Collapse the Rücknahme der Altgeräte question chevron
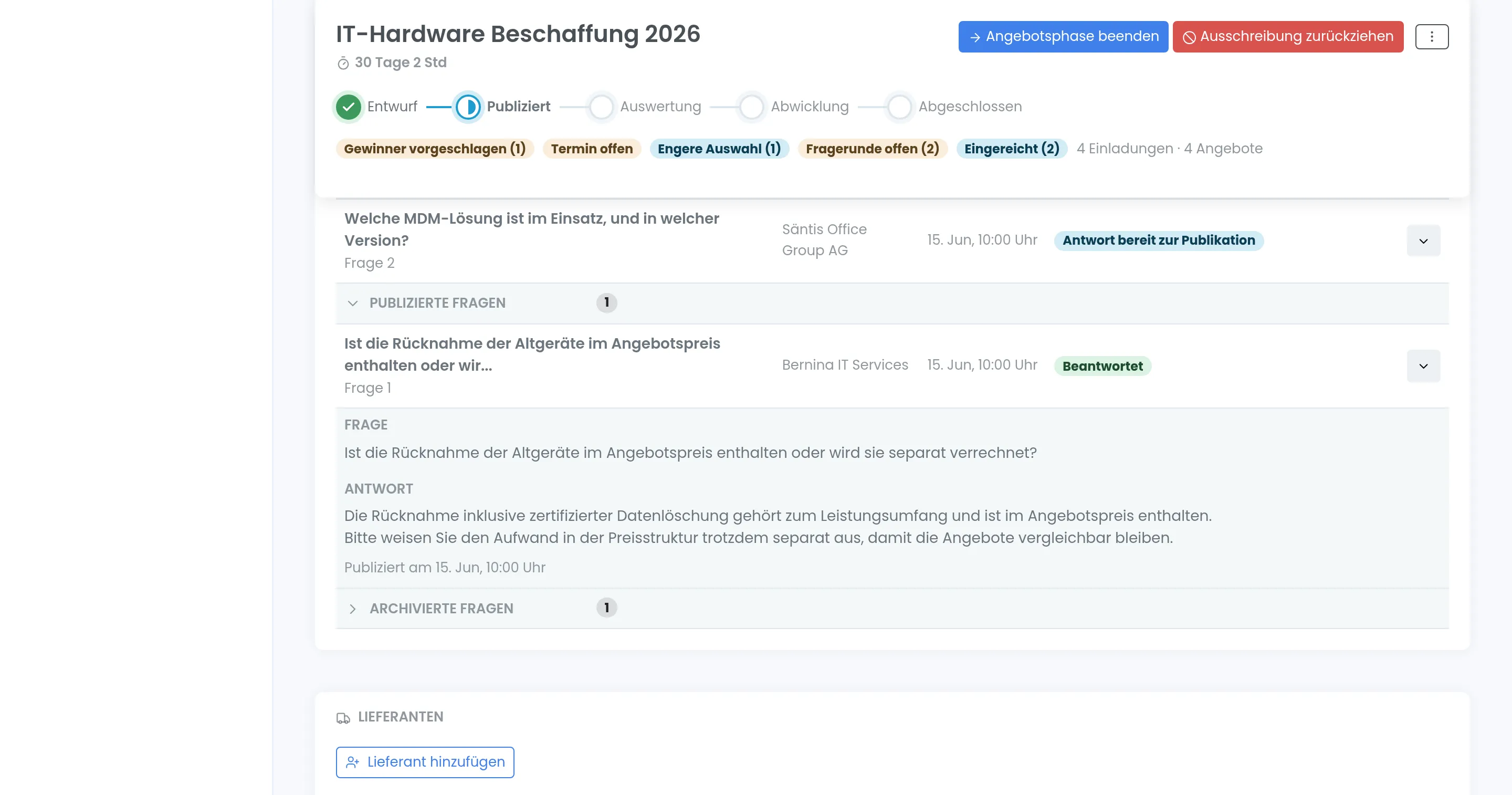The height and width of the screenshot is (795, 1512). (1423, 366)
